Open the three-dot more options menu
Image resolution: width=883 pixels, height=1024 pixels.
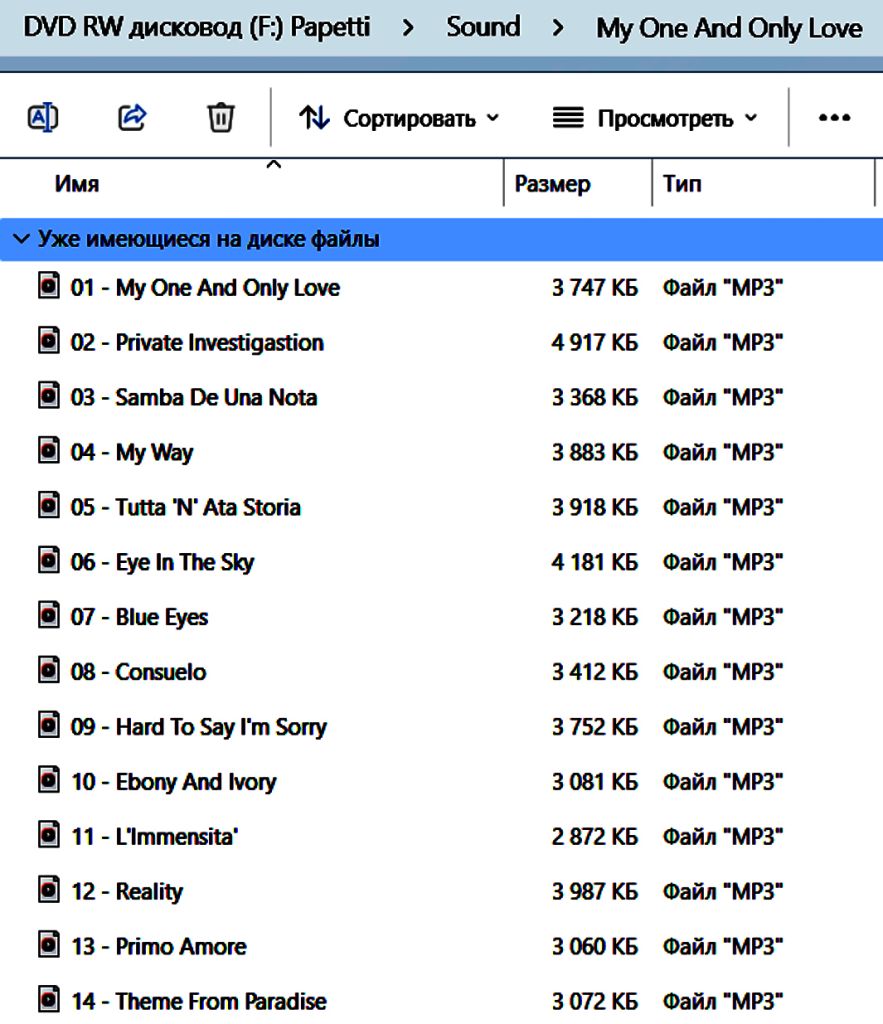pos(835,118)
